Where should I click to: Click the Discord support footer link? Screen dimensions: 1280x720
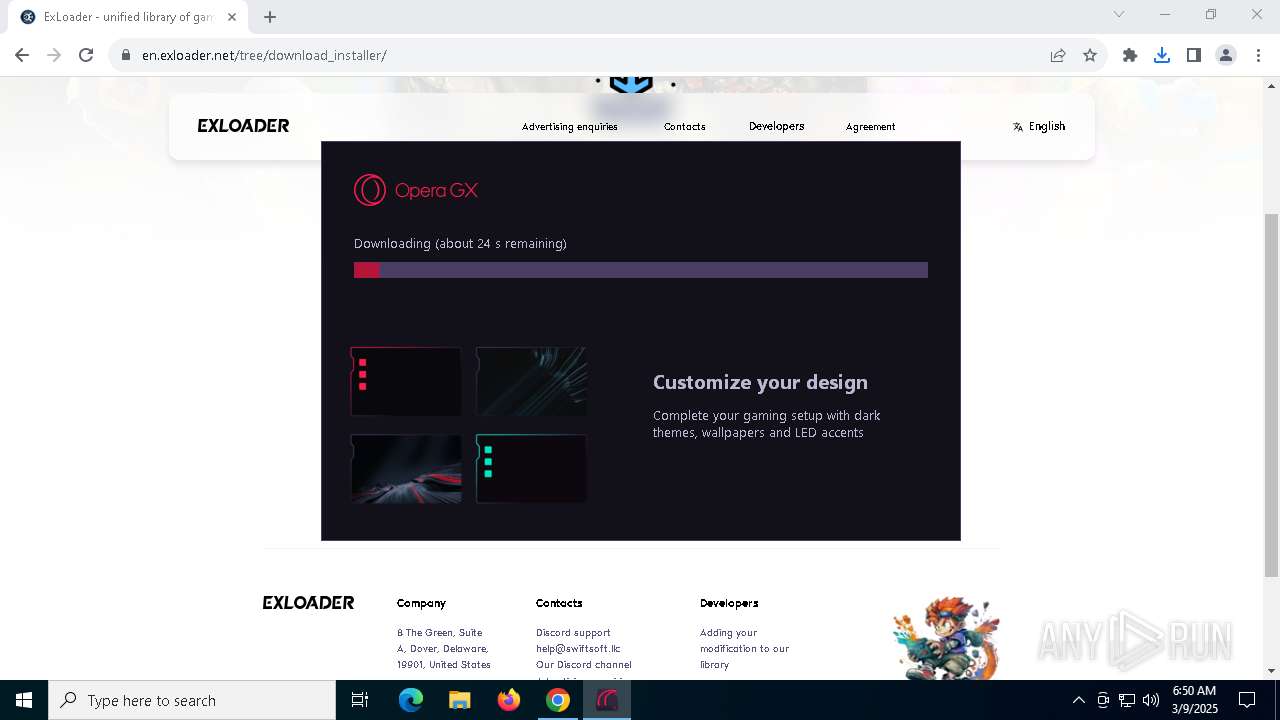[x=573, y=633]
